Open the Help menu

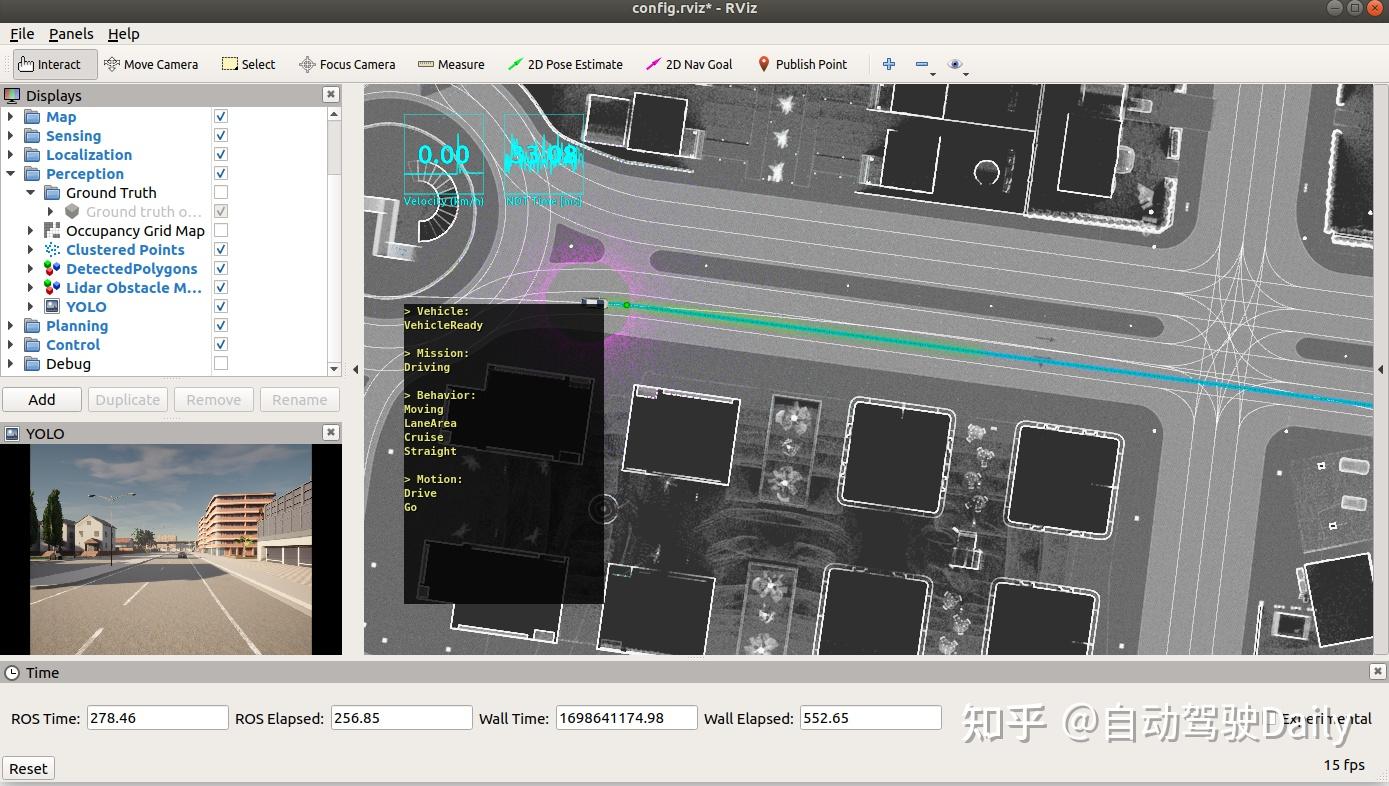click(x=124, y=34)
